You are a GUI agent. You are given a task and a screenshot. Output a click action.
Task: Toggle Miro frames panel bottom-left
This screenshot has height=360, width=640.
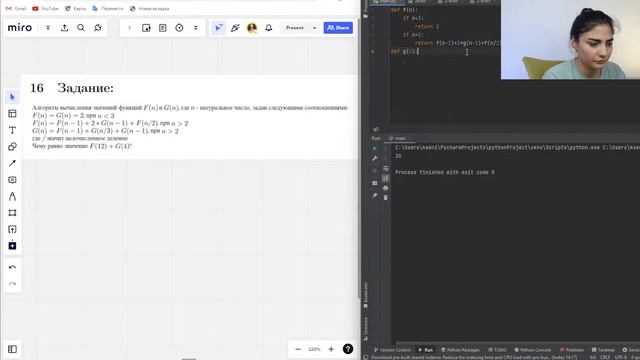click(x=12, y=349)
